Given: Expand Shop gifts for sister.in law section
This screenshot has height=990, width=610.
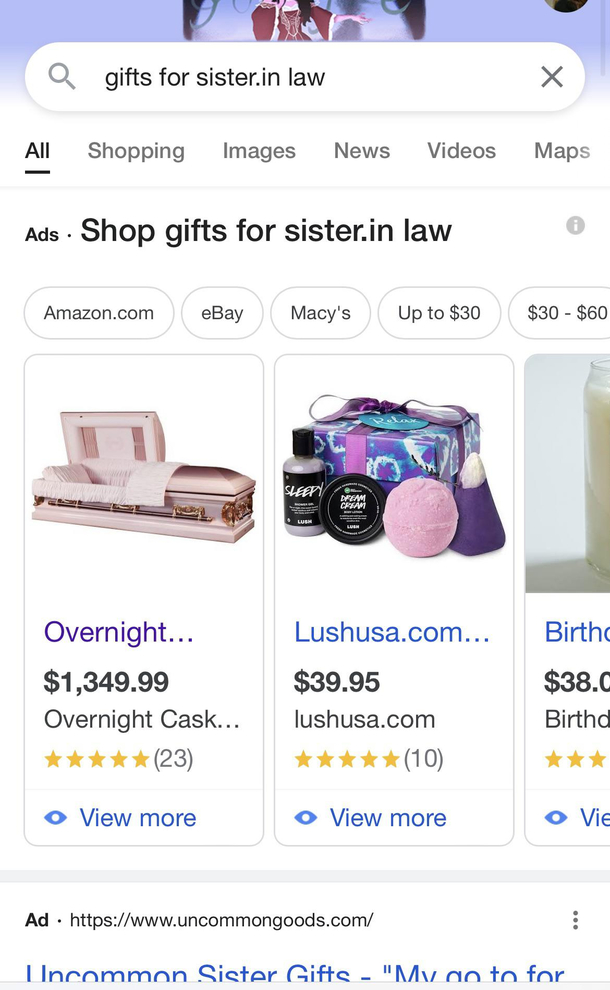Looking at the screenshot, I should click(266, 230).
